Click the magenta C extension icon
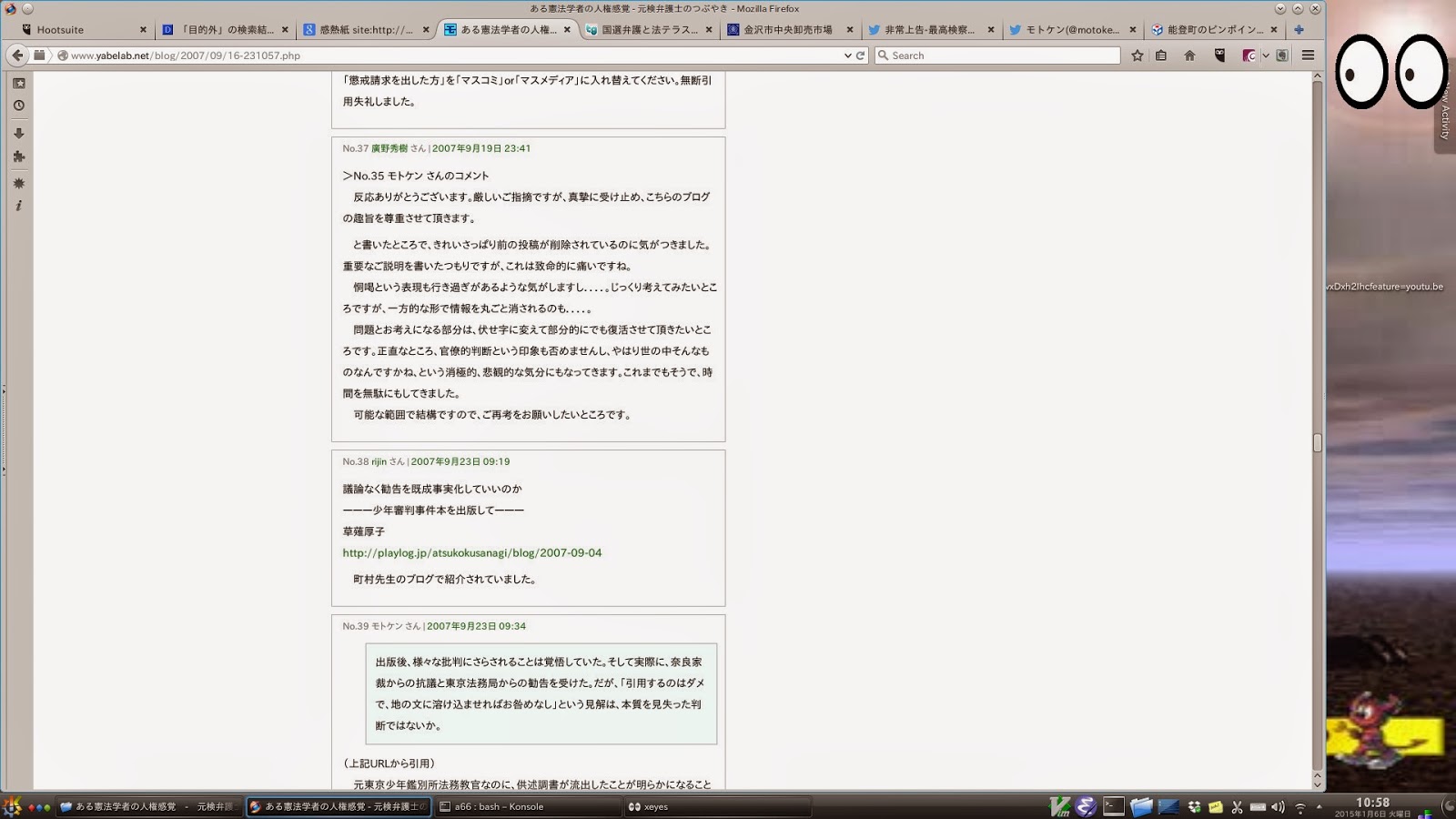The image size is (1456, 819). pos(1249,56)
